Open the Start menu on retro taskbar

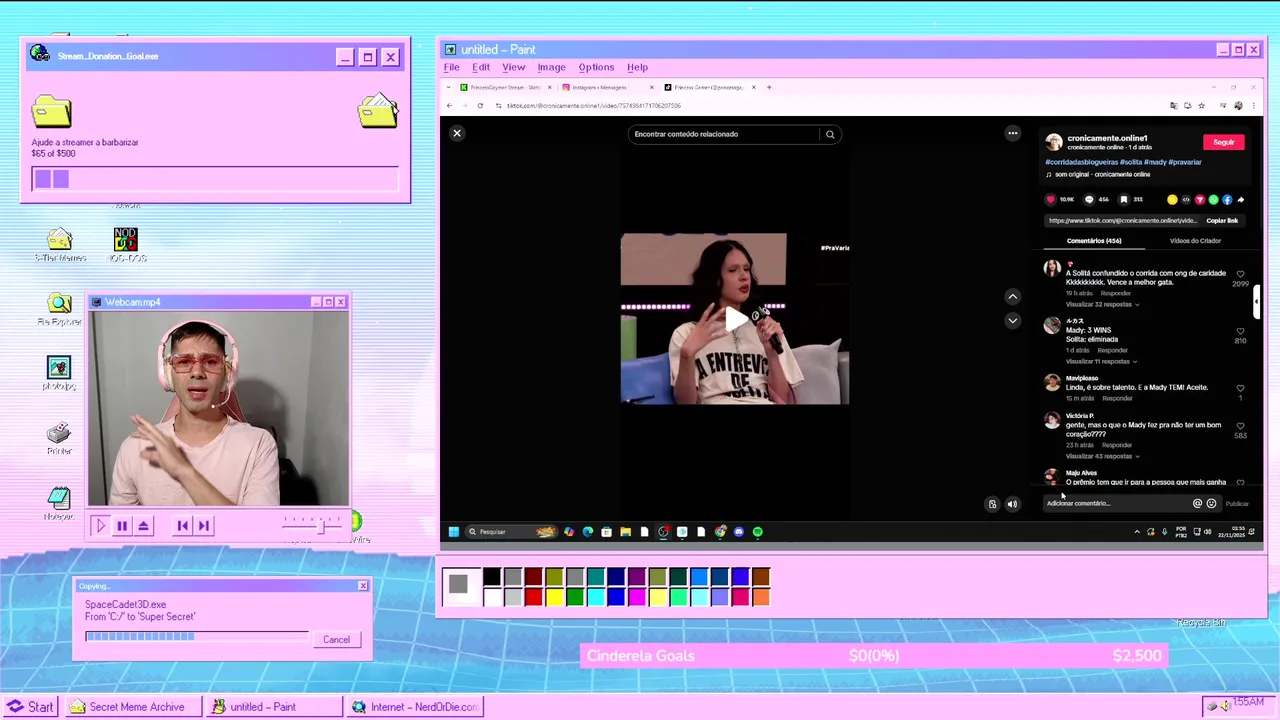(30, 707)
